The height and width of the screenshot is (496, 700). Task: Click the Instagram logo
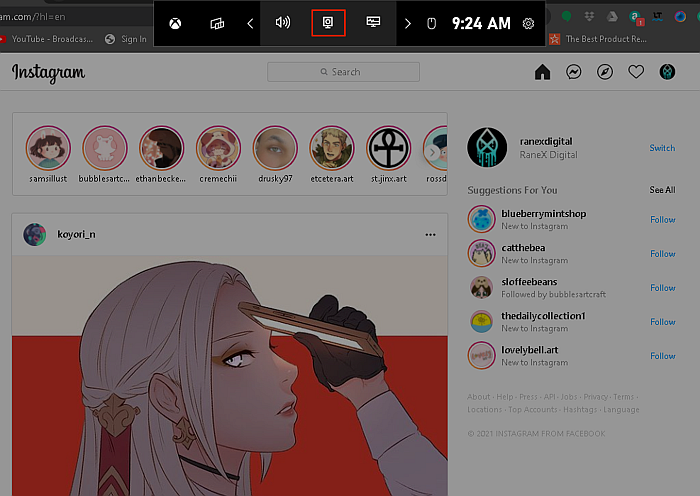pyautogui.click(x=48, y=73)
